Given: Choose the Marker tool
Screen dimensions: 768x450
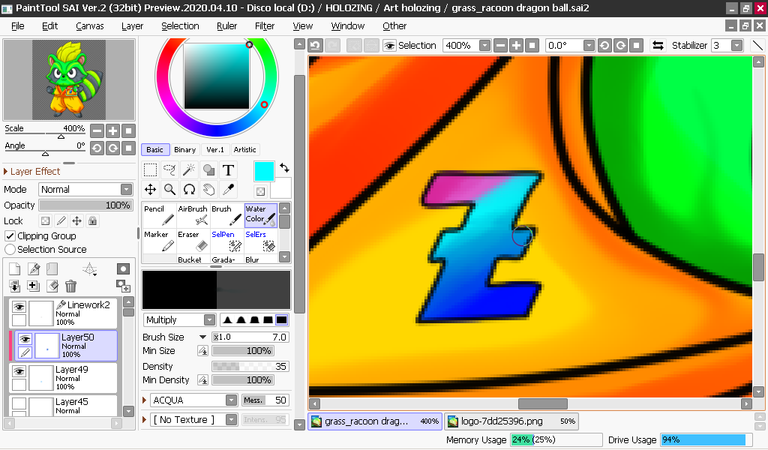Looking at the screenshot, I should pyautogui.click(x=159, y=241).
